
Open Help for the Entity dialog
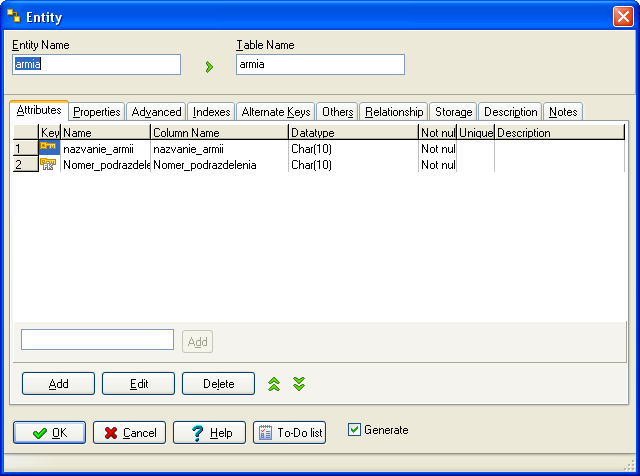point(209,432)
